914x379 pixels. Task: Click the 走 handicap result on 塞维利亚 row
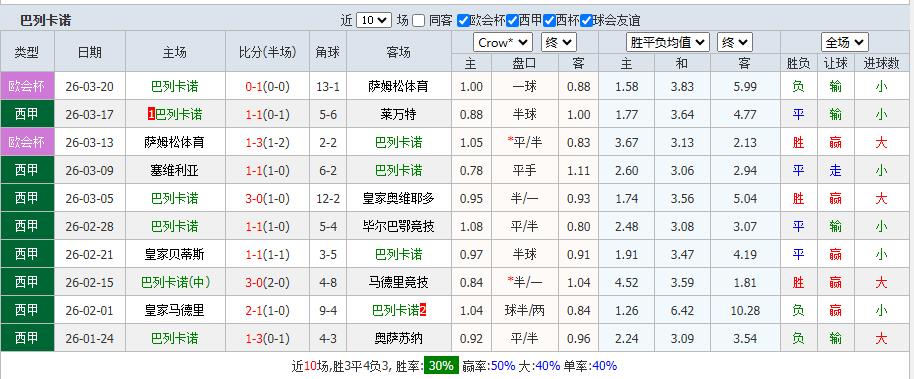(835, 171)
